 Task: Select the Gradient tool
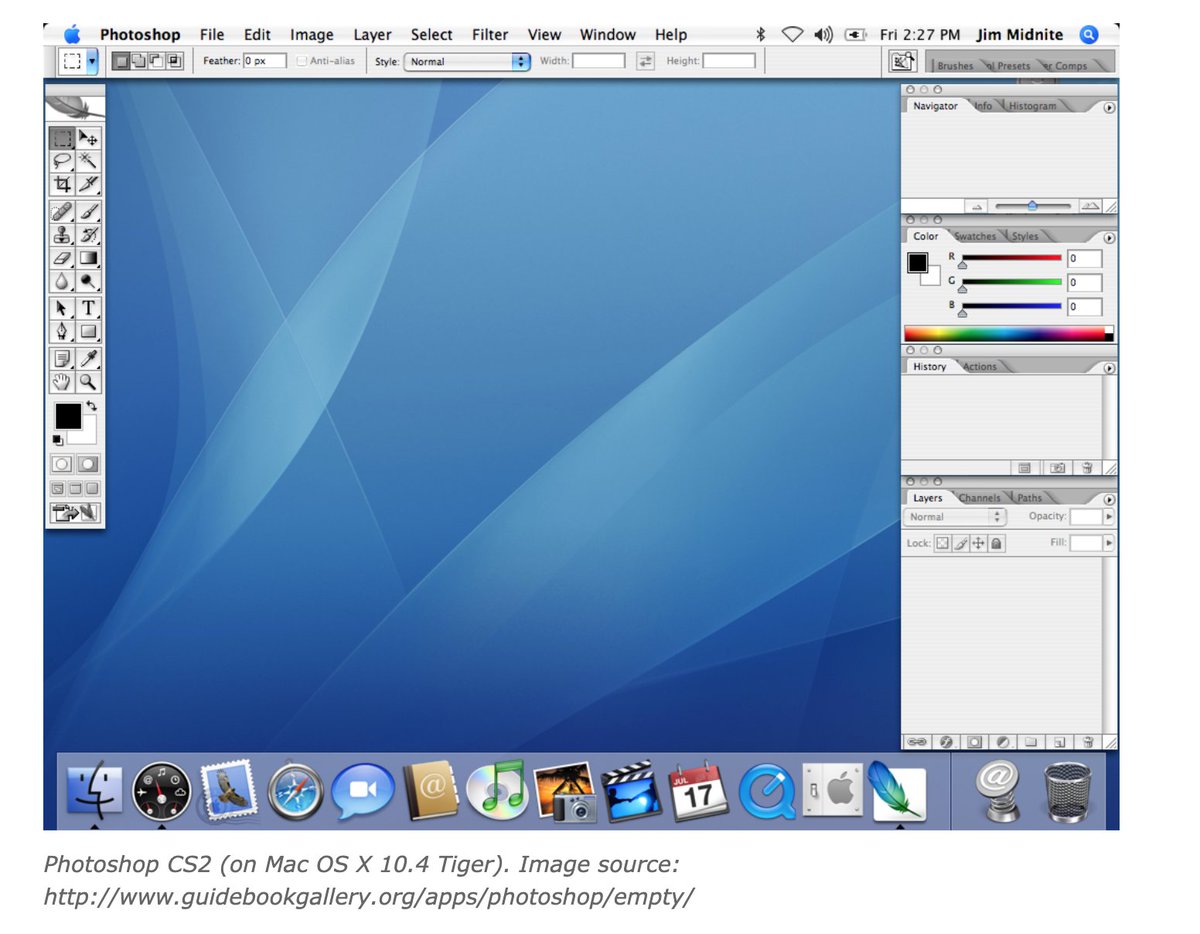(x=89, y=258)
